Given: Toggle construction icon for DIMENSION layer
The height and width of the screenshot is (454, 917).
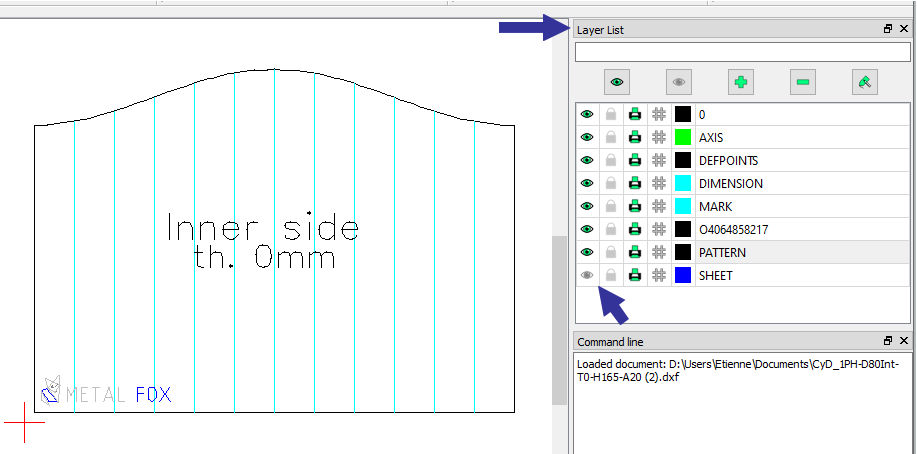Looking at the screenshot, I should tap(659, 183).
